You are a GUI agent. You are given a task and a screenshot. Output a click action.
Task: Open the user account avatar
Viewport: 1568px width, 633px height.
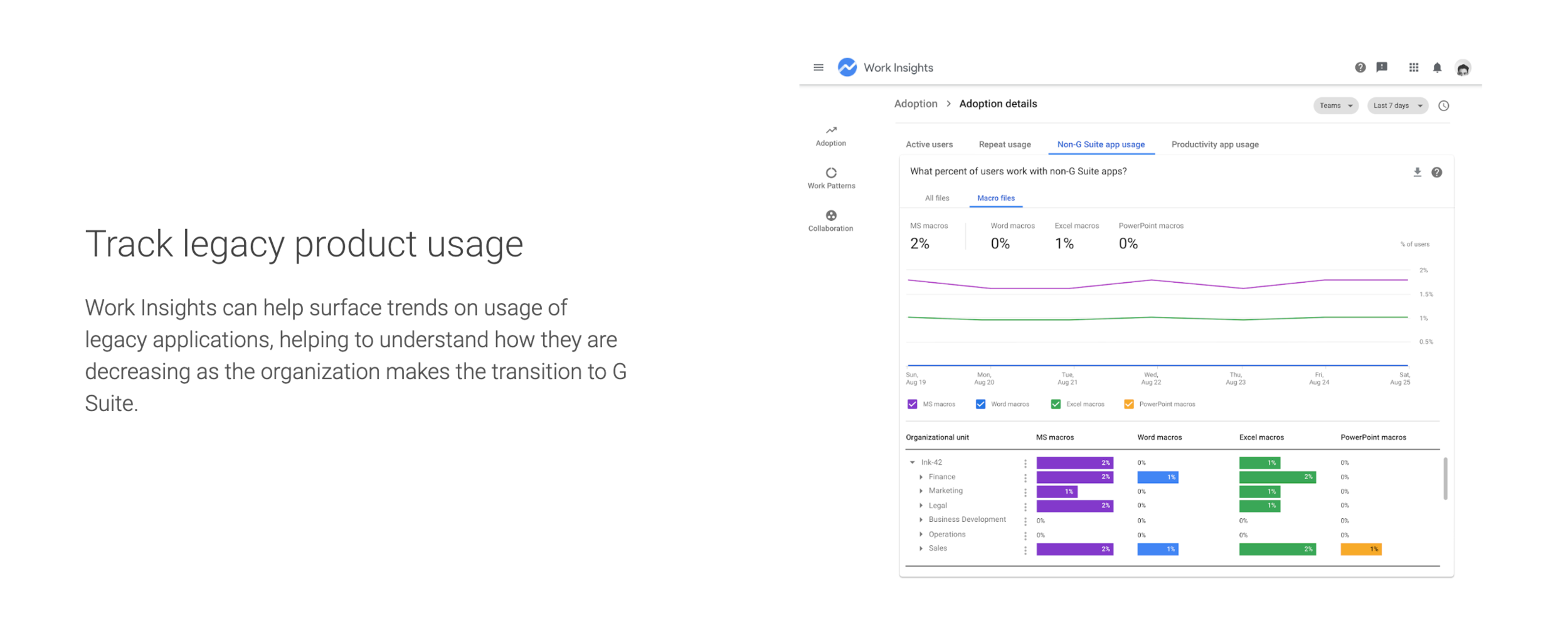click(1463, 68)
